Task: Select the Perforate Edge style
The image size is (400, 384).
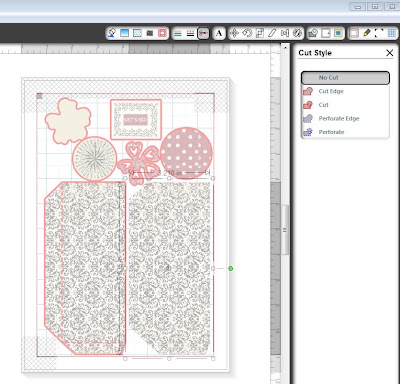Action: point(345,119)
